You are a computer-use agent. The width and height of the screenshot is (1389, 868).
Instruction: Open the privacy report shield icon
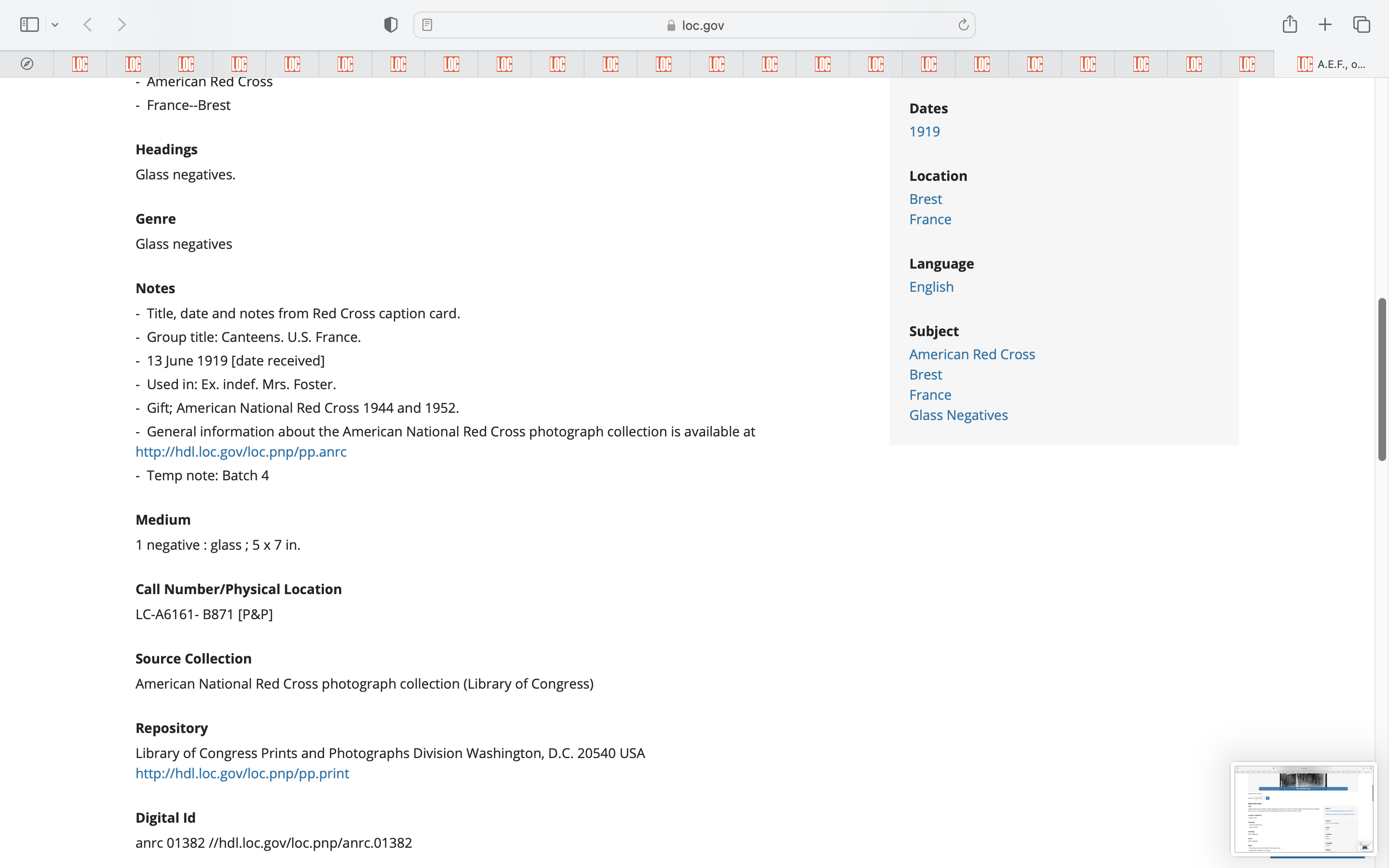(x=391, y=25)
